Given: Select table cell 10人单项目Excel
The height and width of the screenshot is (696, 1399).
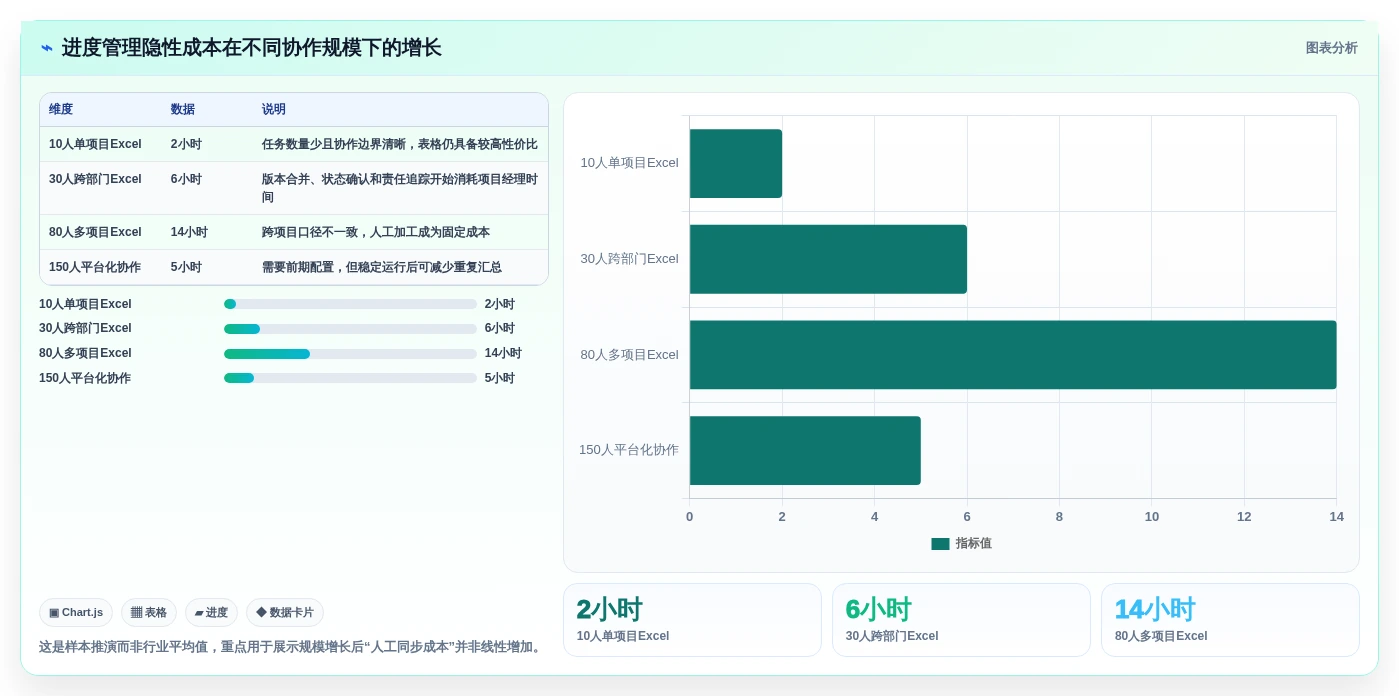Looking at the screenshot, I should [x=95, y=144].
